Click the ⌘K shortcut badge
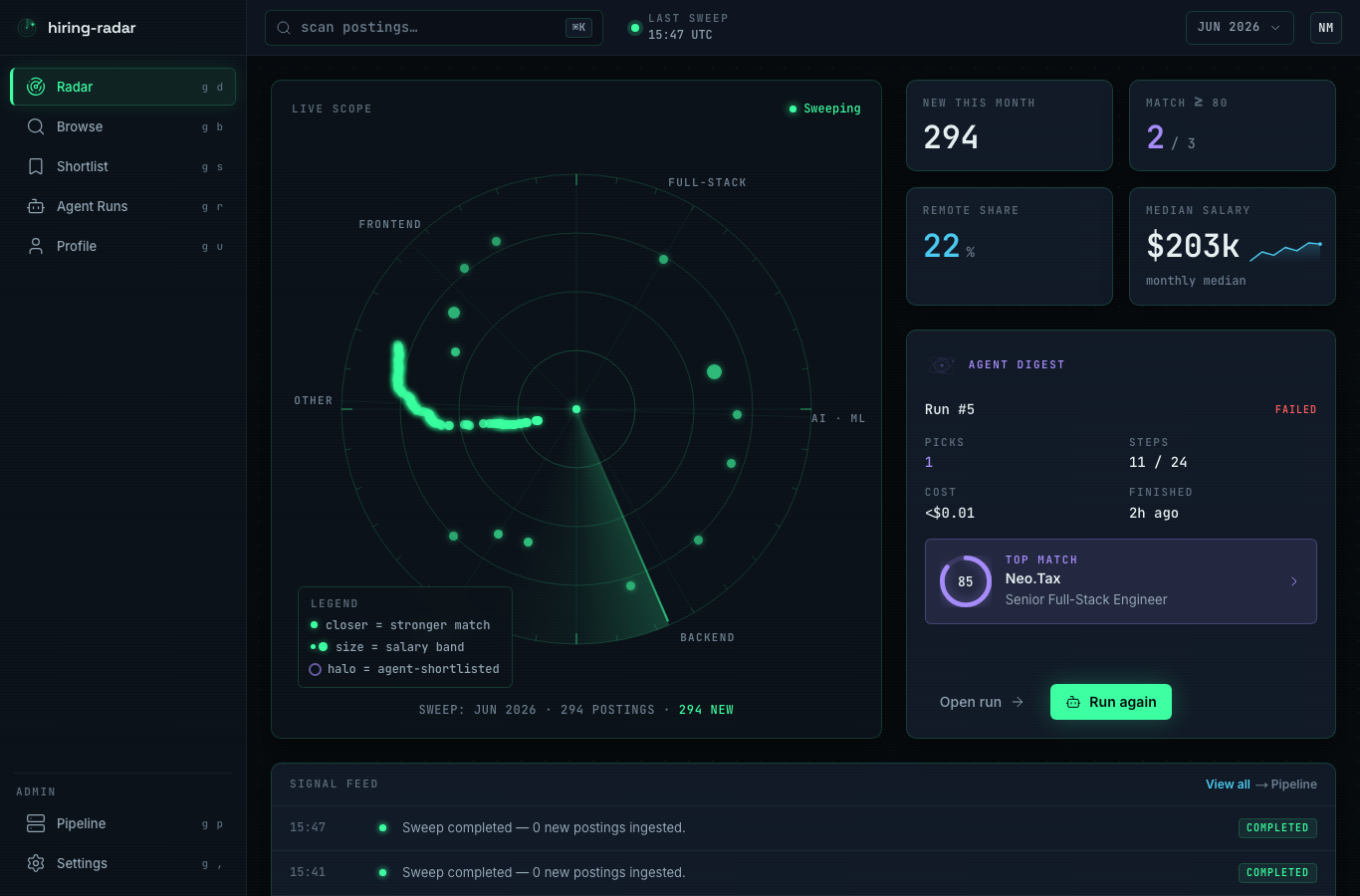Screen dimensions: 1360x896 [578, 28]
